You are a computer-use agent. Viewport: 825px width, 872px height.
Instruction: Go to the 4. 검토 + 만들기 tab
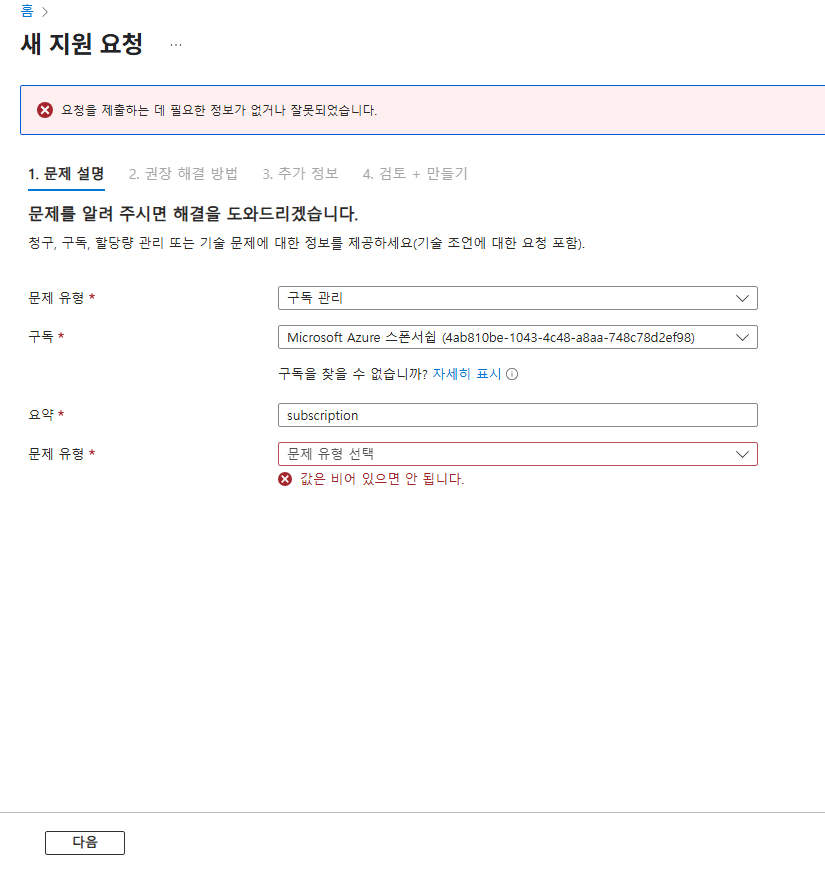coord(415,174)
